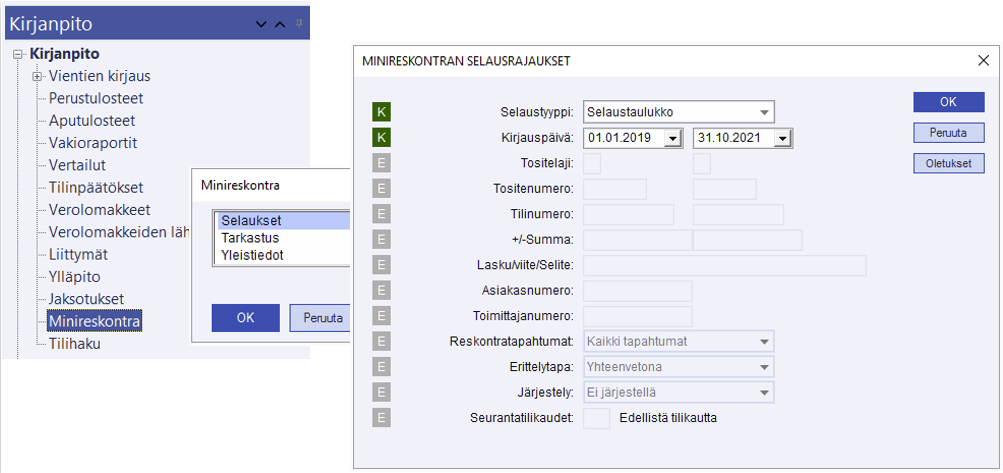
Task: Expand the Vientien kirjaus tree node
Action: click(37, 76)
